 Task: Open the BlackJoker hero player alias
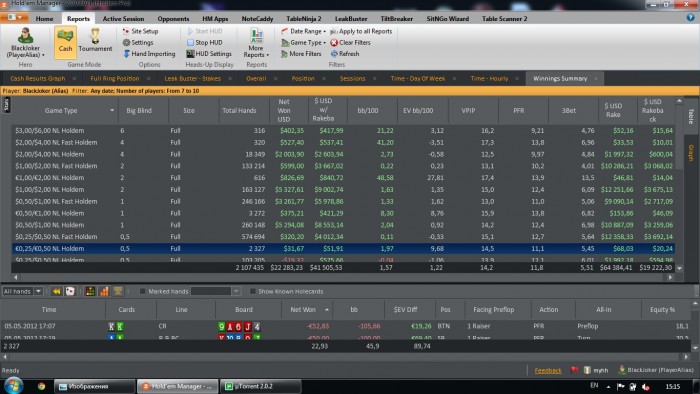(25, 43)
